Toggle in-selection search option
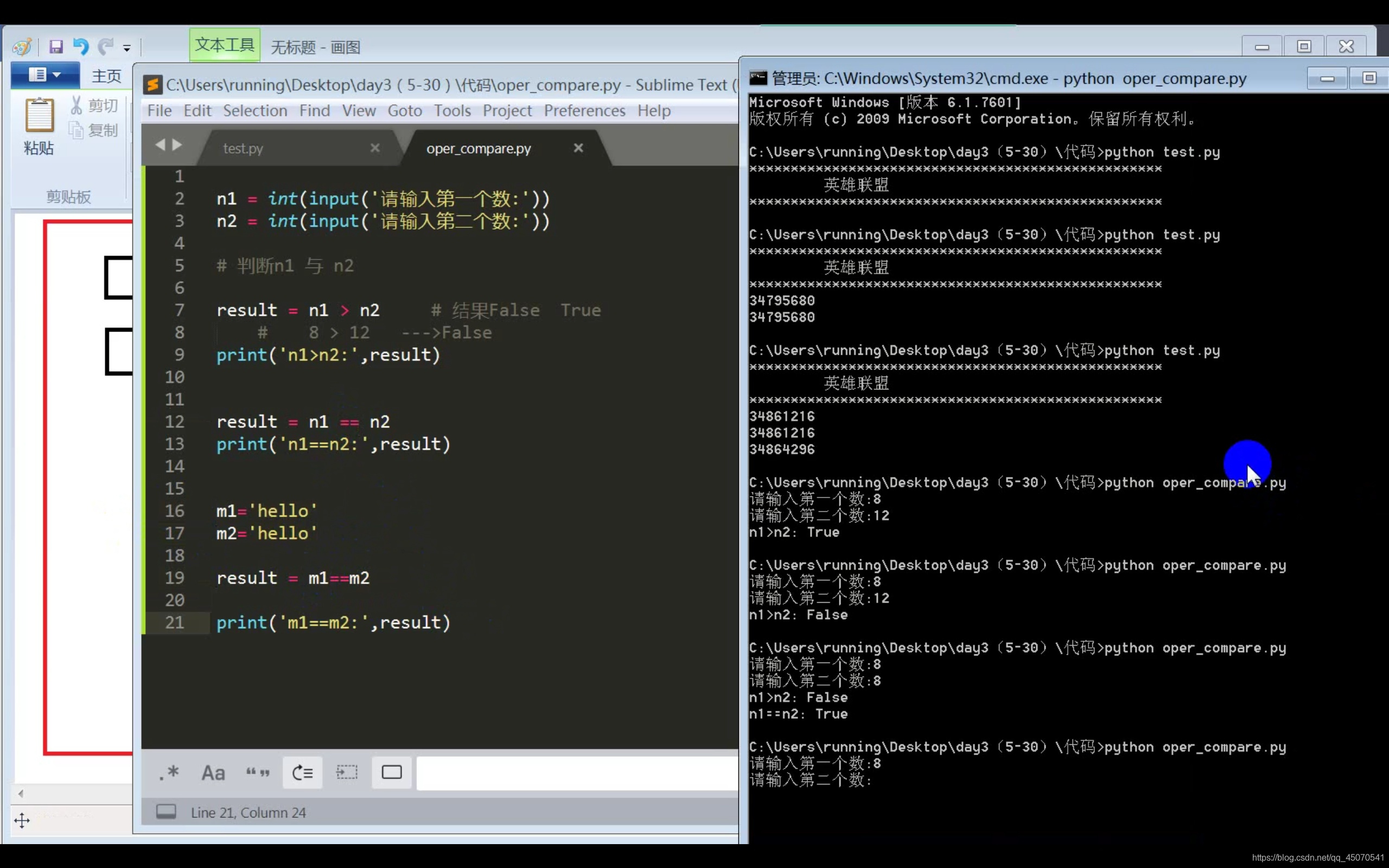The image size is (1389, 868). point(347,773)
